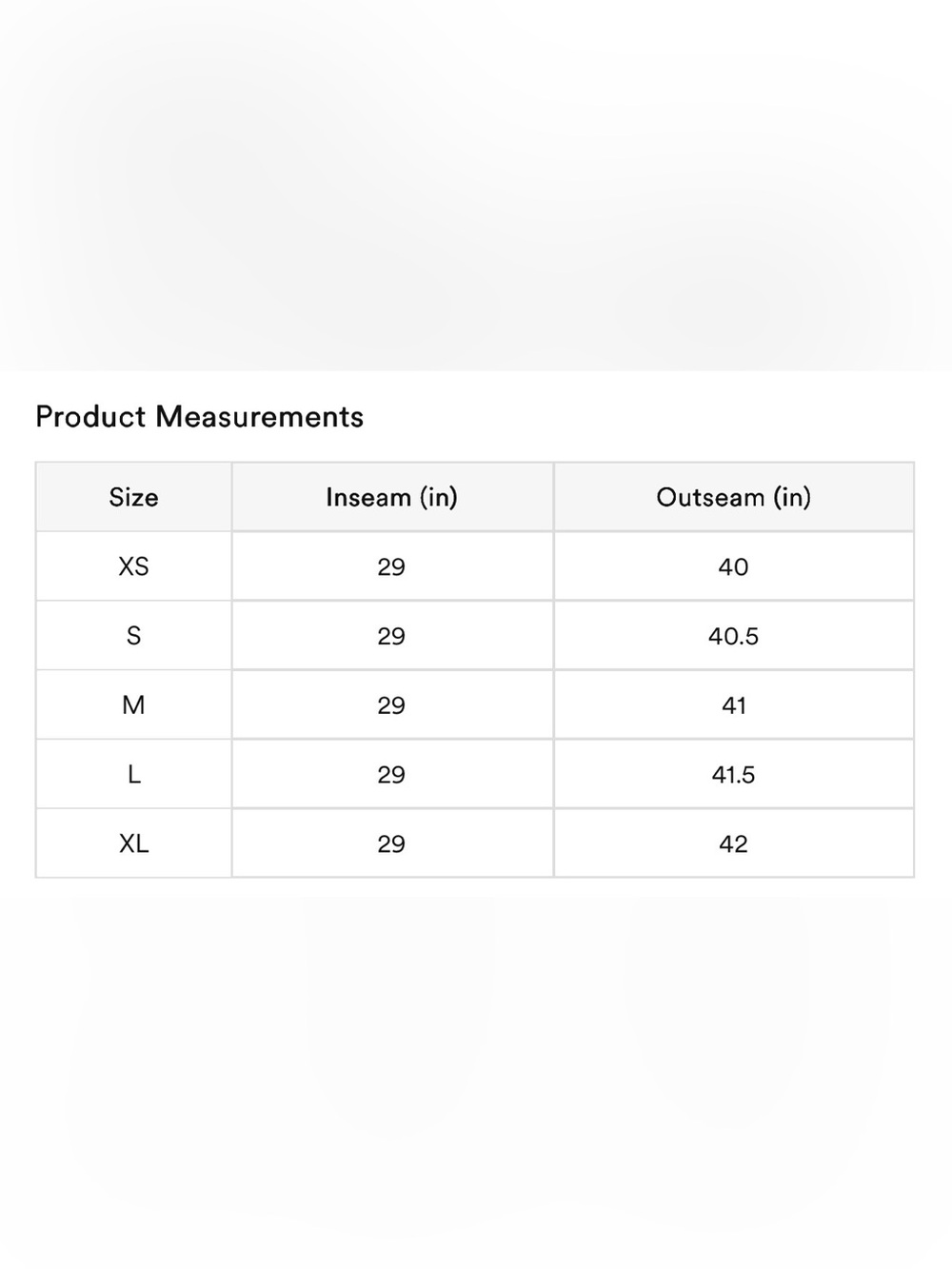952x1269 pixels.
Task: Select the S size cell
Action: pos(133,636)
